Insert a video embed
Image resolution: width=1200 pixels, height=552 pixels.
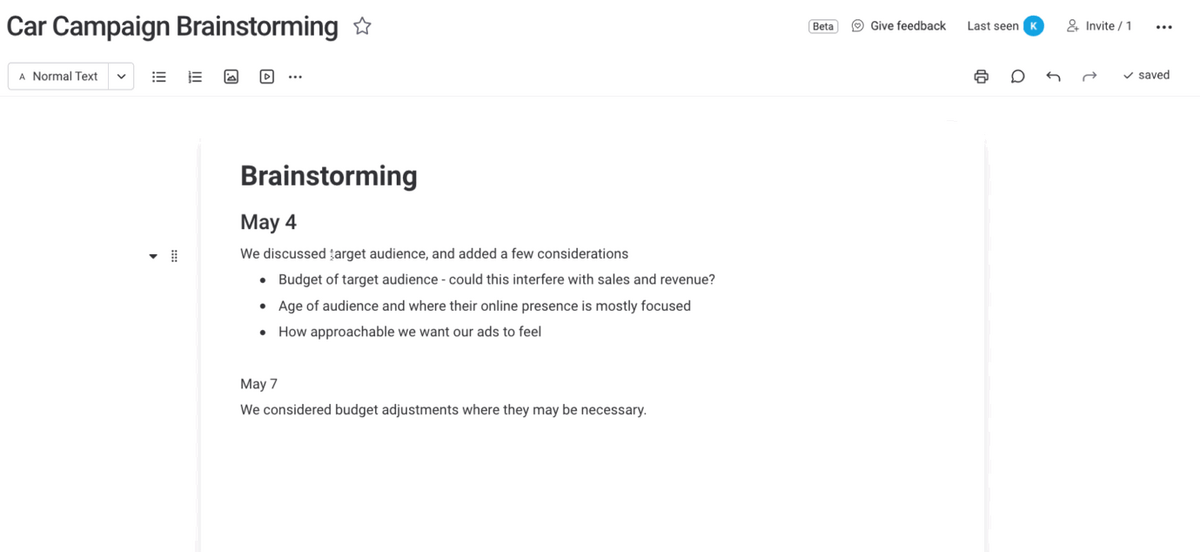[x=267, y=76]
